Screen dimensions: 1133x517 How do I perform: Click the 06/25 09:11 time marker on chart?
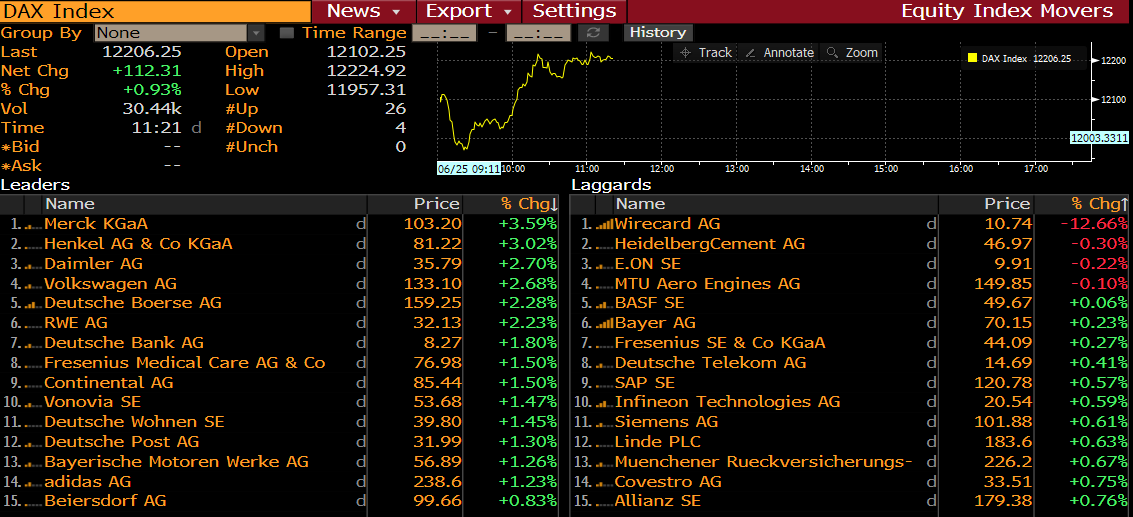coord(468,168)
